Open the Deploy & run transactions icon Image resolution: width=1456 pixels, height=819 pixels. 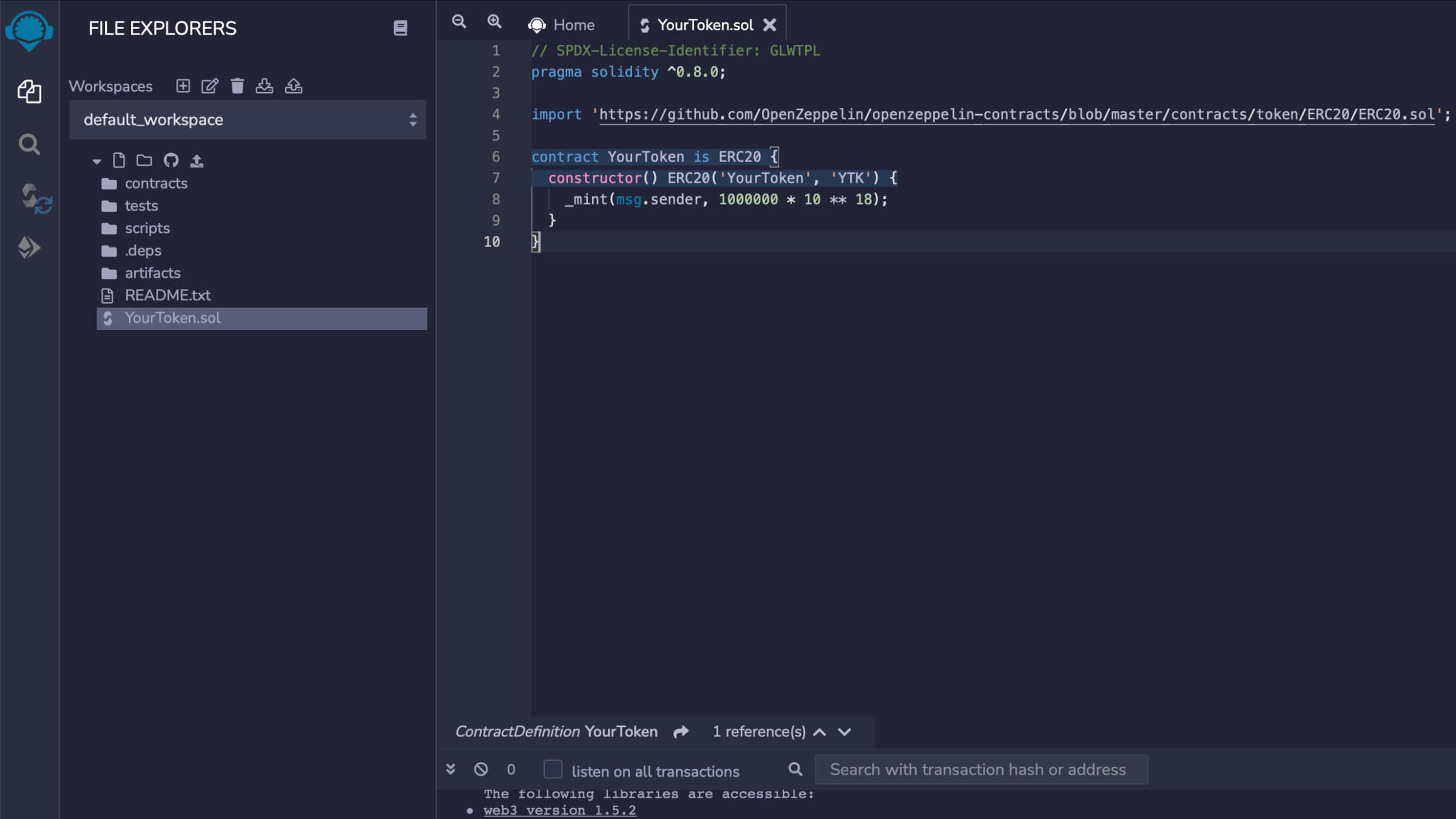(x=29, y=248)
